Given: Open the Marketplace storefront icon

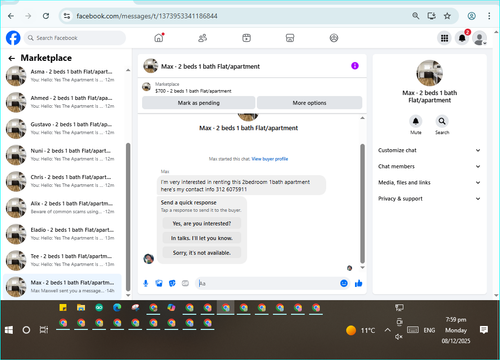Looking at the screenshot, I should pyautogui.click(x=290, y=38).
